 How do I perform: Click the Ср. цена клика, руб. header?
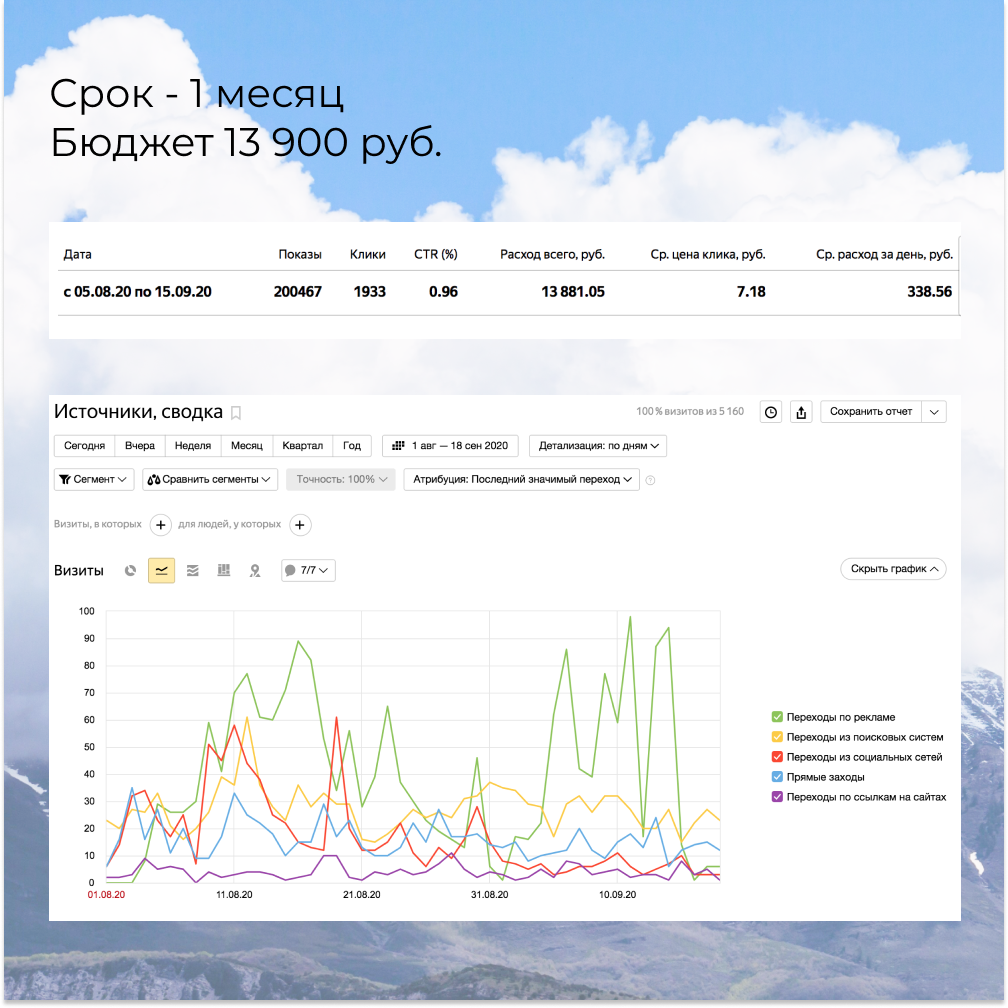[x=708, y=255]
